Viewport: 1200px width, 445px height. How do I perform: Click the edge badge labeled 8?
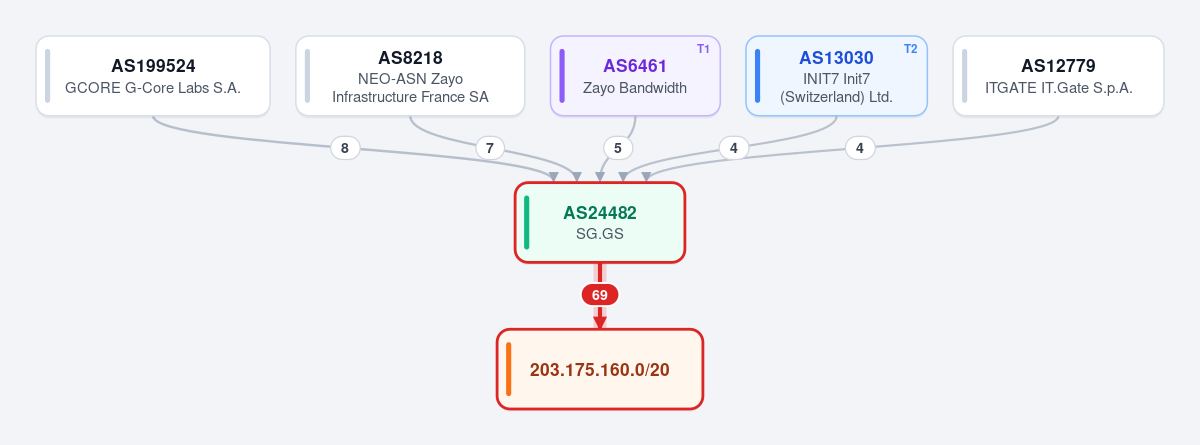coord(345,148)
